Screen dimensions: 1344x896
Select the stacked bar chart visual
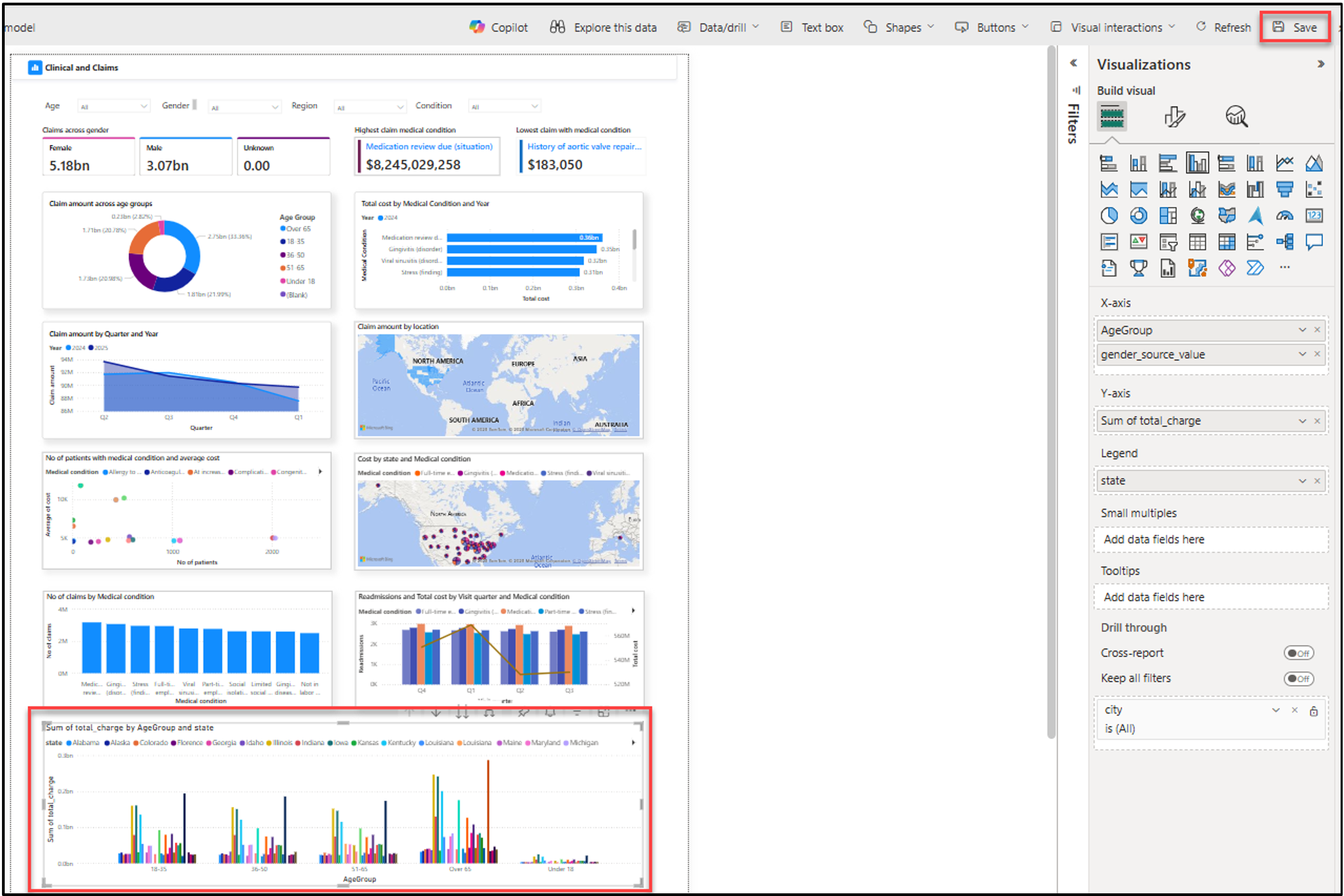[x=1109, y=163]
